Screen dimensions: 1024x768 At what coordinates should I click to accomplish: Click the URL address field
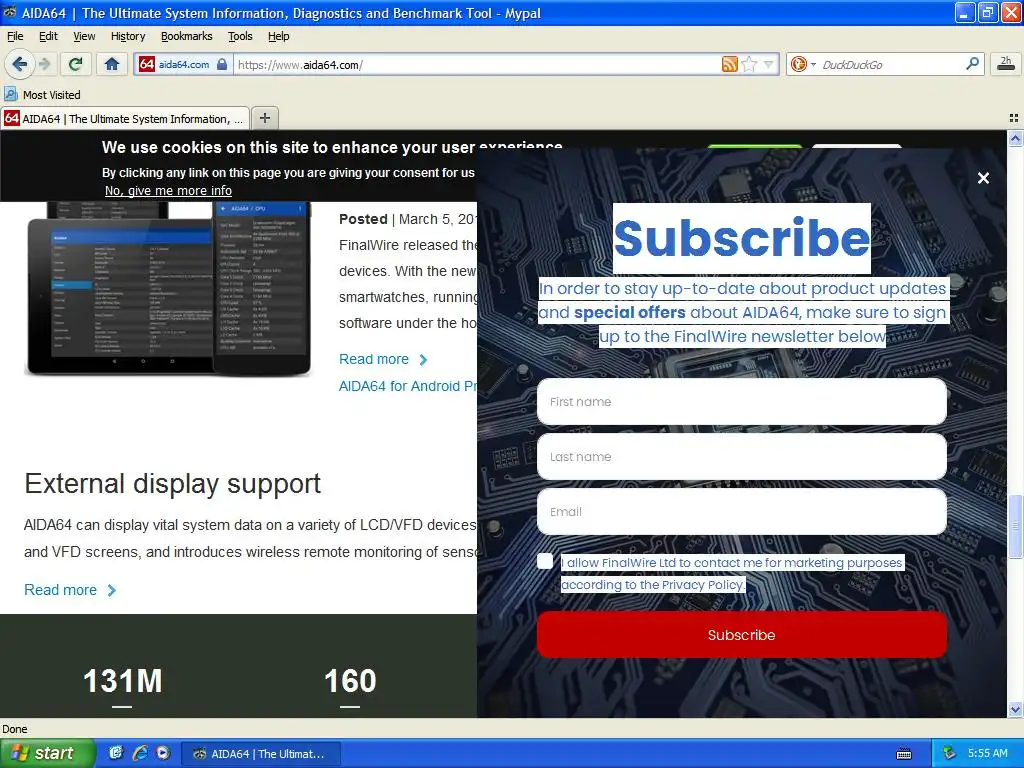[x=477, y=65]
